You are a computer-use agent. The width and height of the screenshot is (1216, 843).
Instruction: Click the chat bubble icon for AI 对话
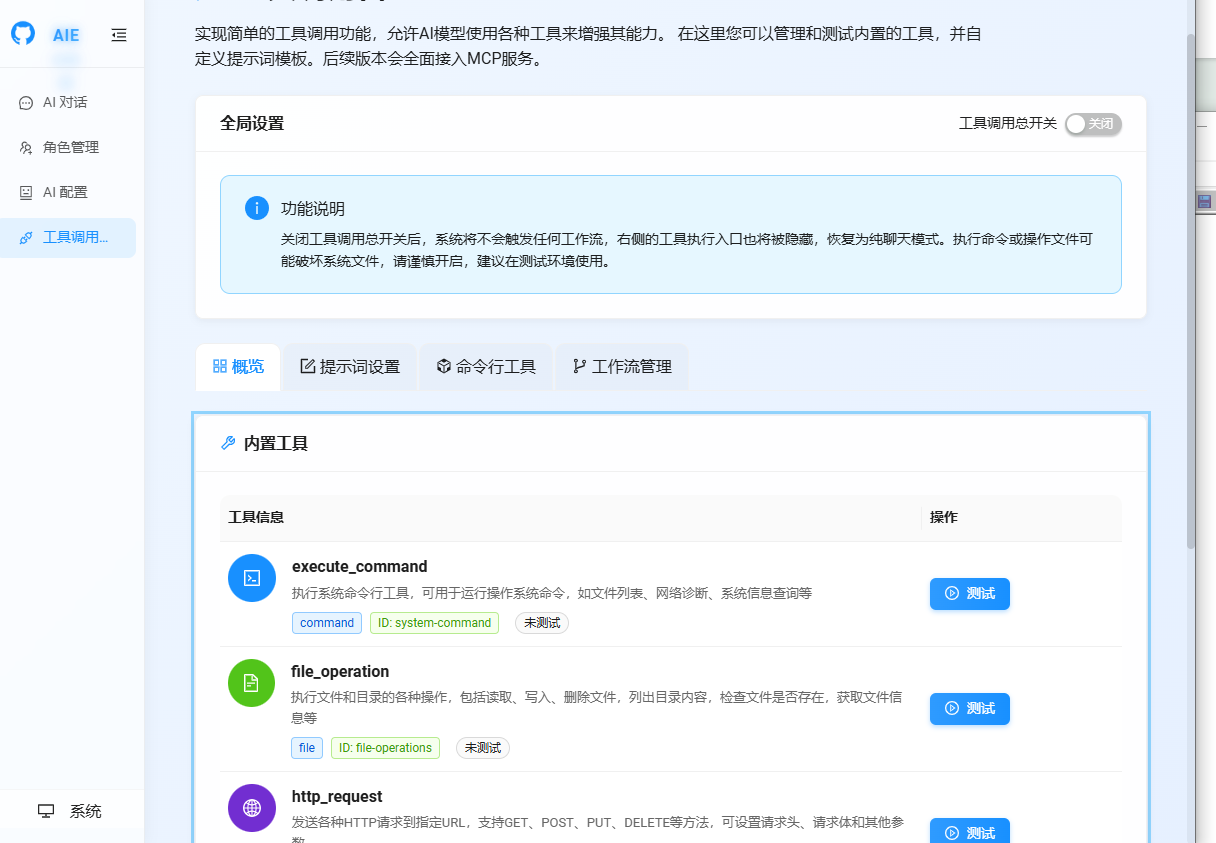pyautogui.click(x=26, y=103)
